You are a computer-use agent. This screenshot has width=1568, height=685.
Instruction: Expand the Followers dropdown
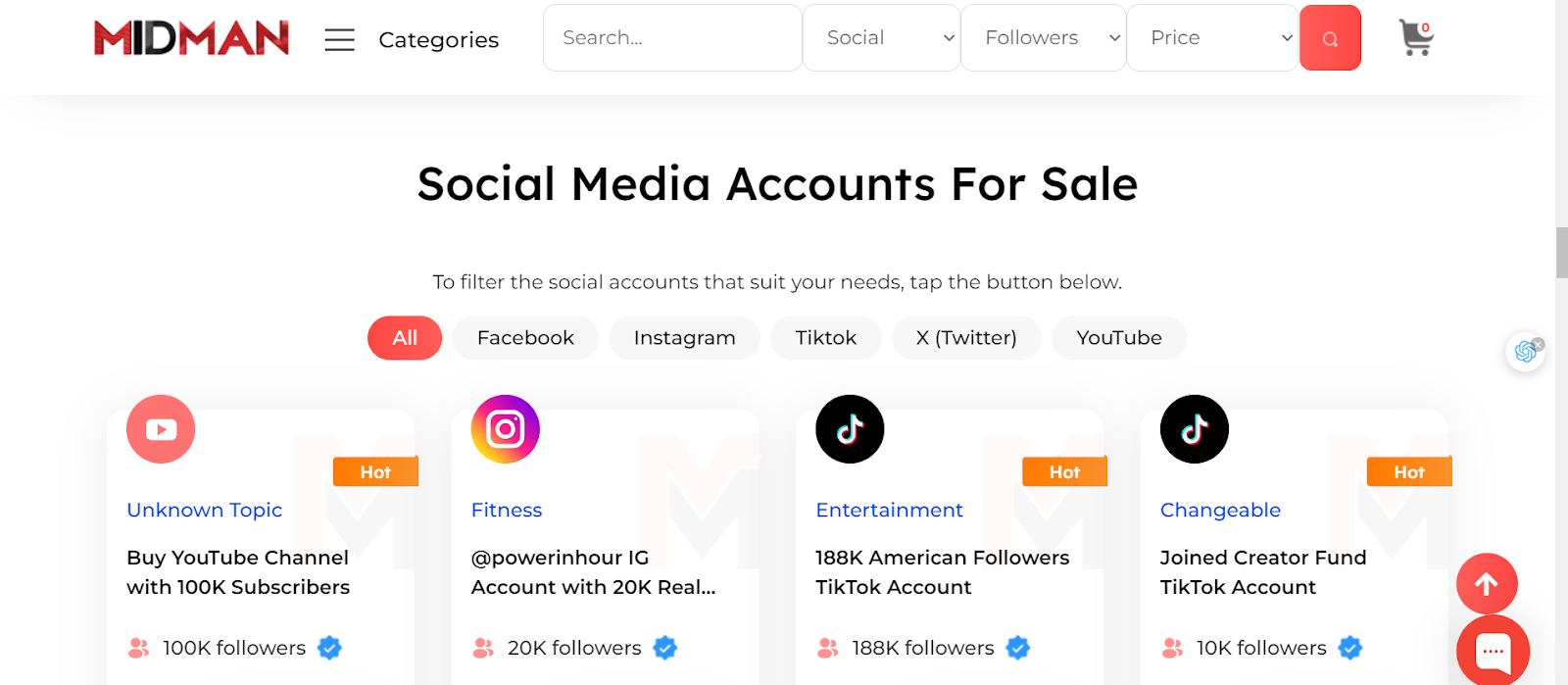[x=1043, y=38]
